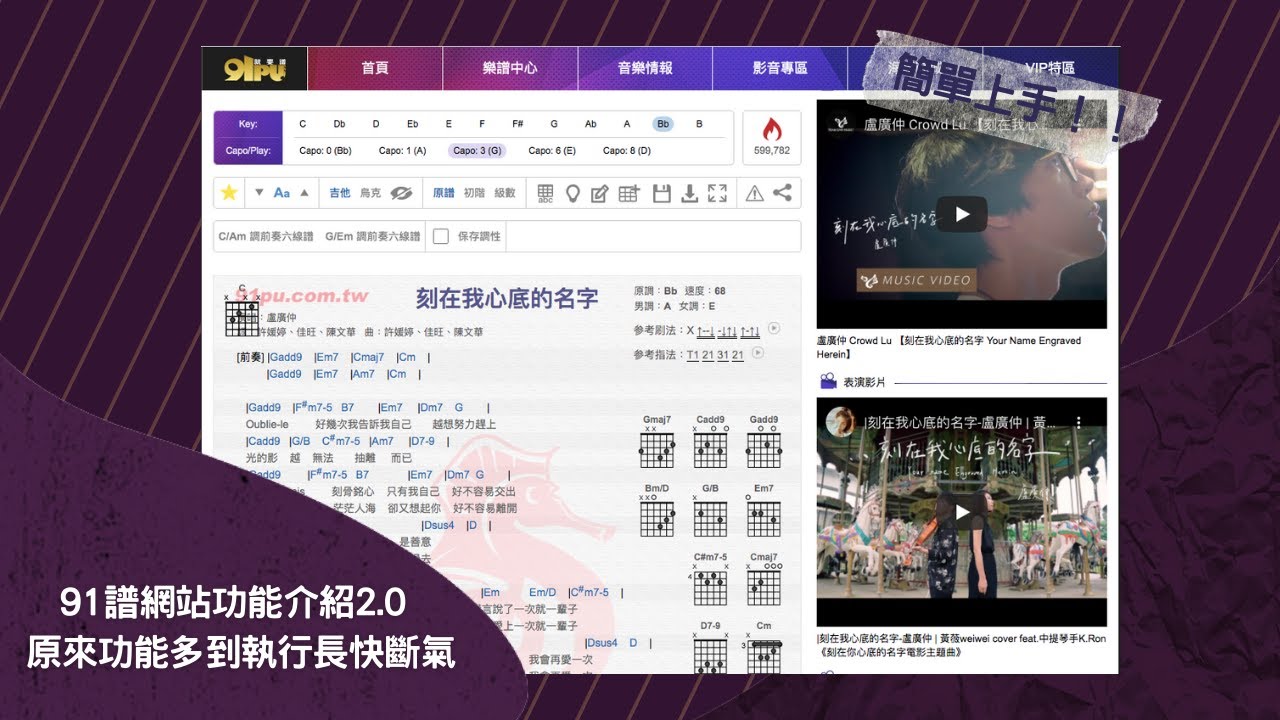
Task: Click the Gadd9 chord diagram
Action: (764, 442)
